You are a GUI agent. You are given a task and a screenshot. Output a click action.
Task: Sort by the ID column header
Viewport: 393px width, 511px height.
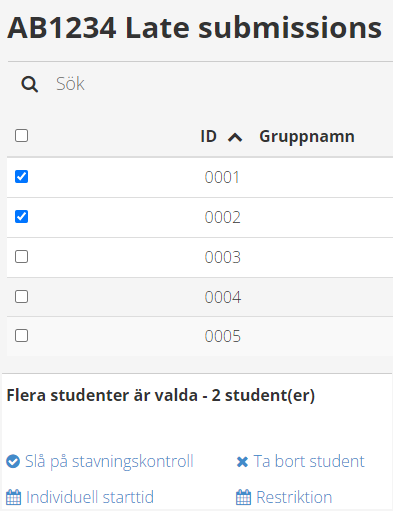point(209,136)
